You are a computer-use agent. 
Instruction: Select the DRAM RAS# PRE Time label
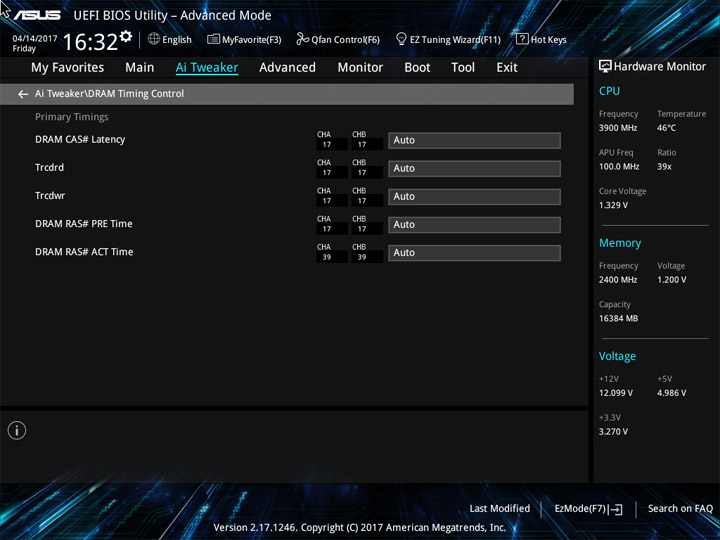(84, 224)
